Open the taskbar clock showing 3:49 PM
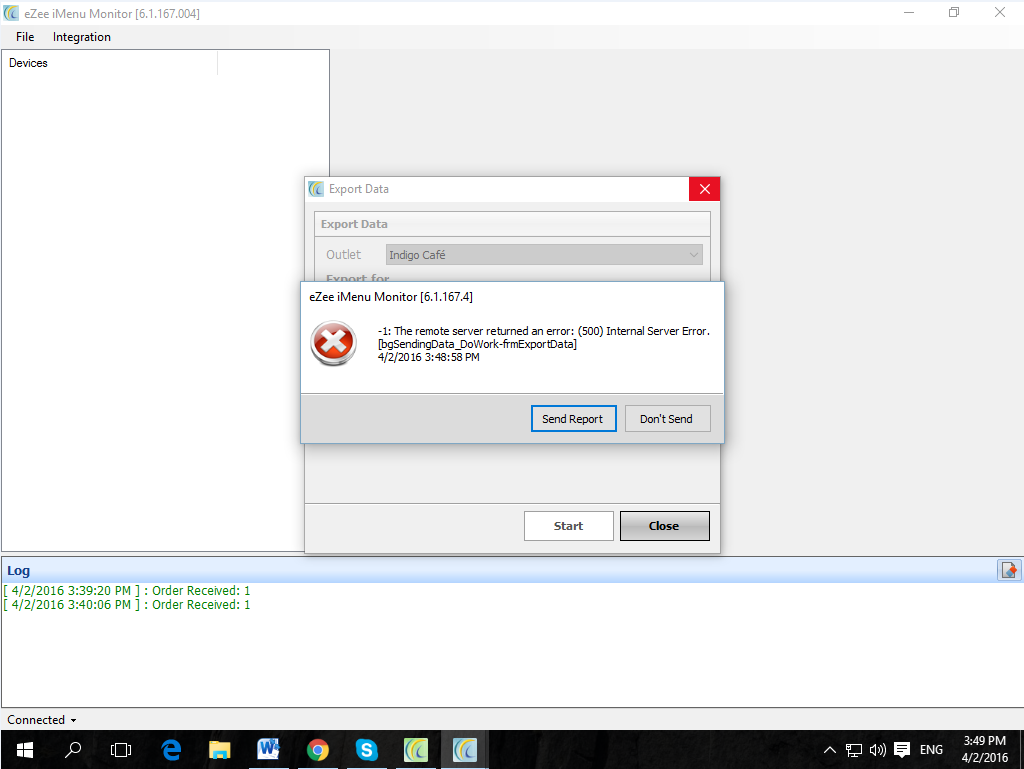The image size is (1024, 769). point(984,749)
